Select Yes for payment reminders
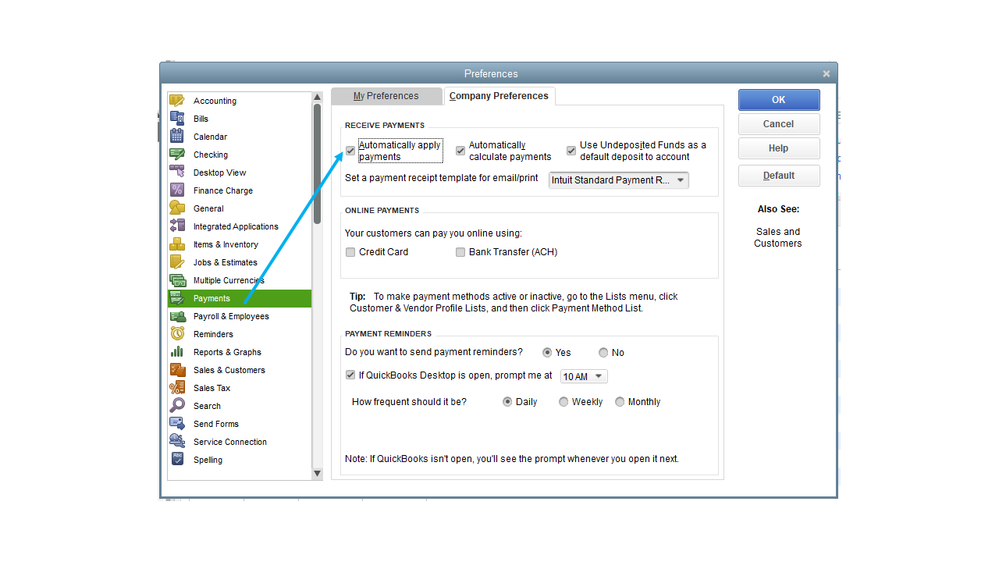 click(547, 352)
